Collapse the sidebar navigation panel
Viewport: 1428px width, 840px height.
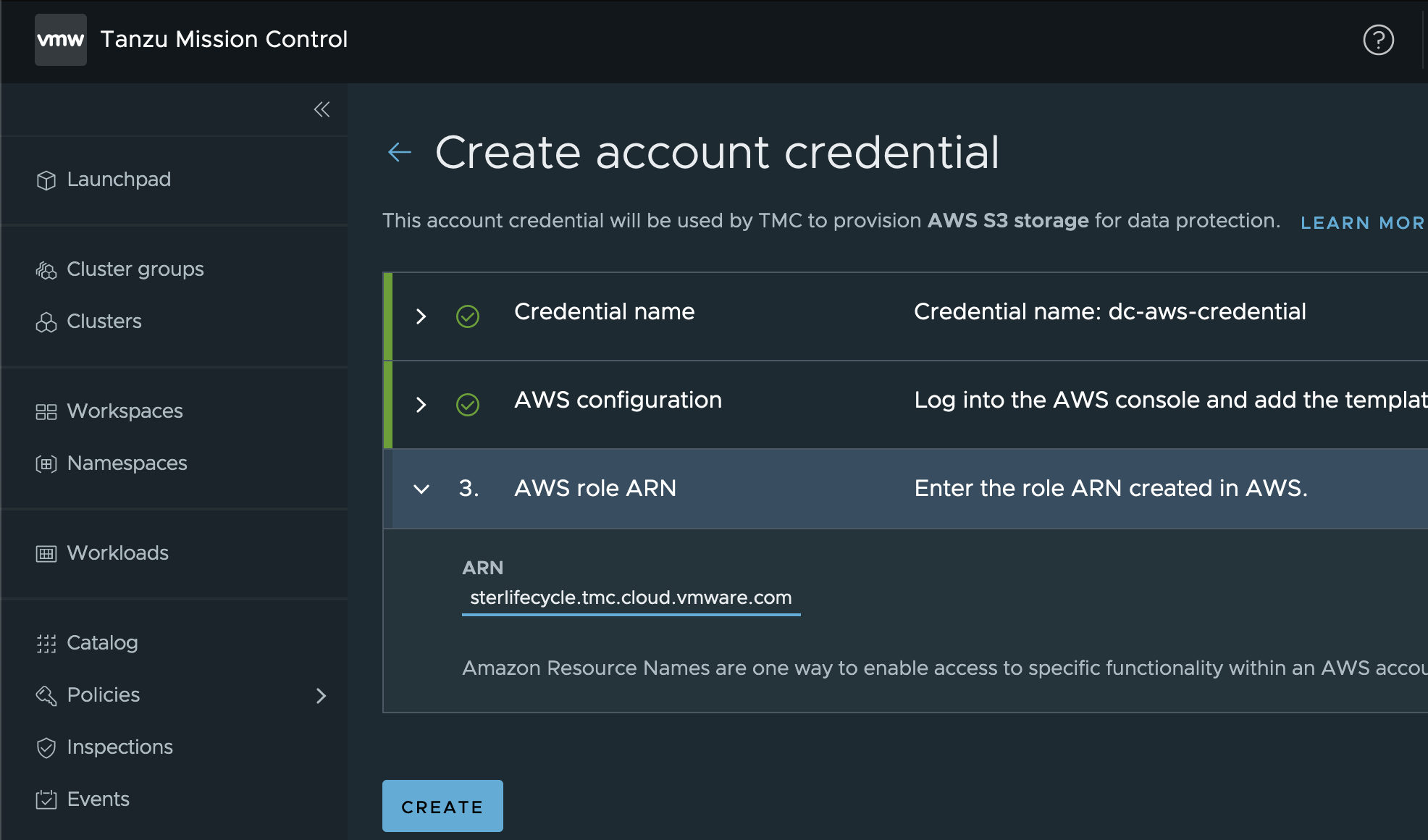(x=322, y=109)
